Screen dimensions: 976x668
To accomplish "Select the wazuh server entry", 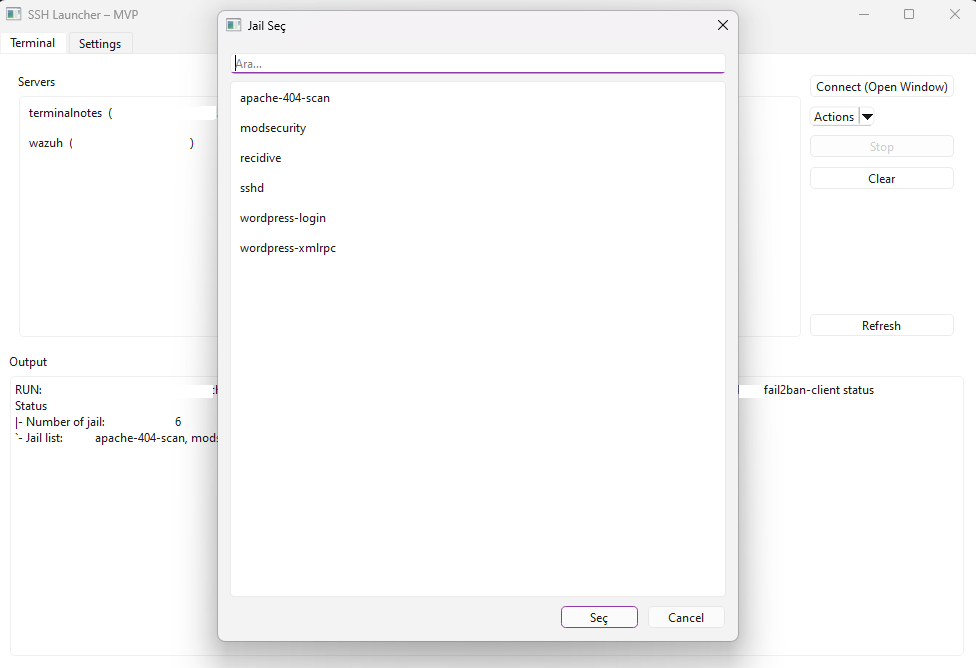I will click(x=46, y=143).
